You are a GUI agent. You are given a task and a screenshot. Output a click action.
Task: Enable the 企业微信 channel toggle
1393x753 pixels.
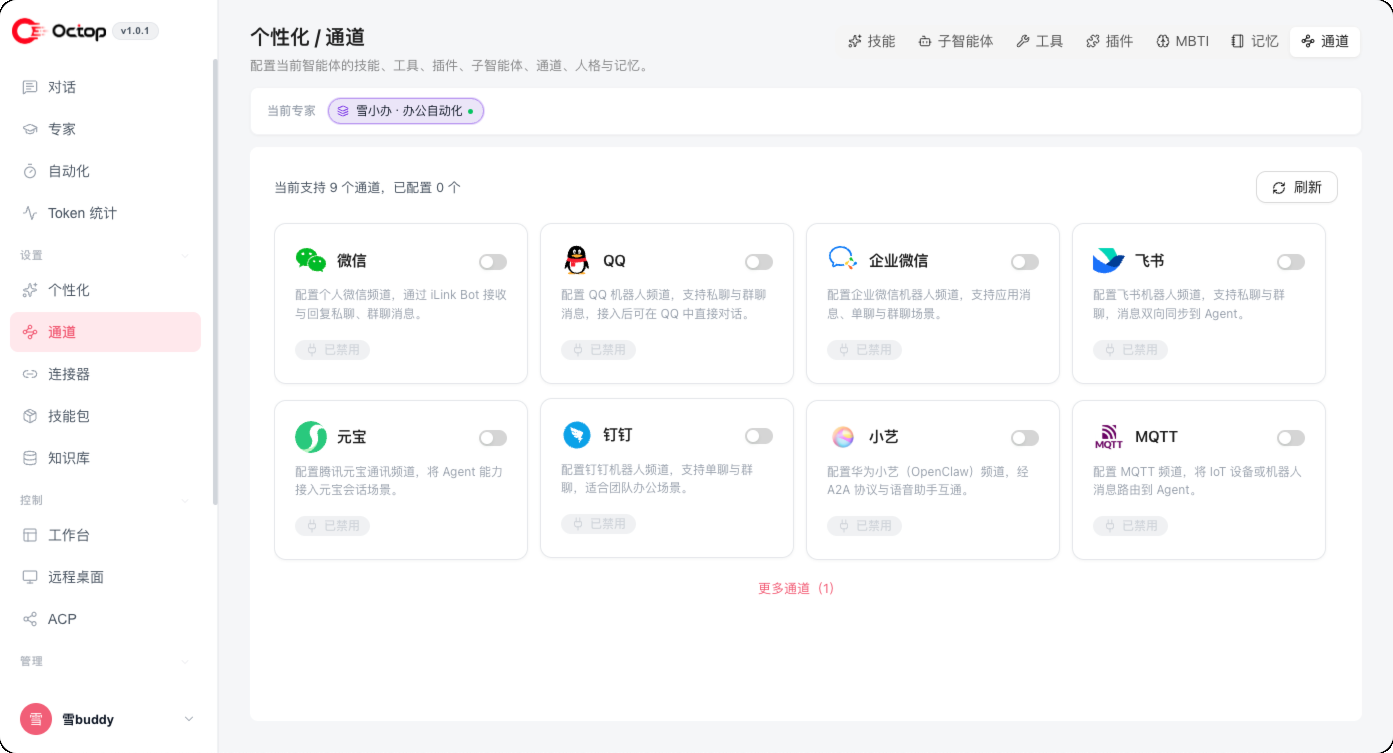[1025, 262]
